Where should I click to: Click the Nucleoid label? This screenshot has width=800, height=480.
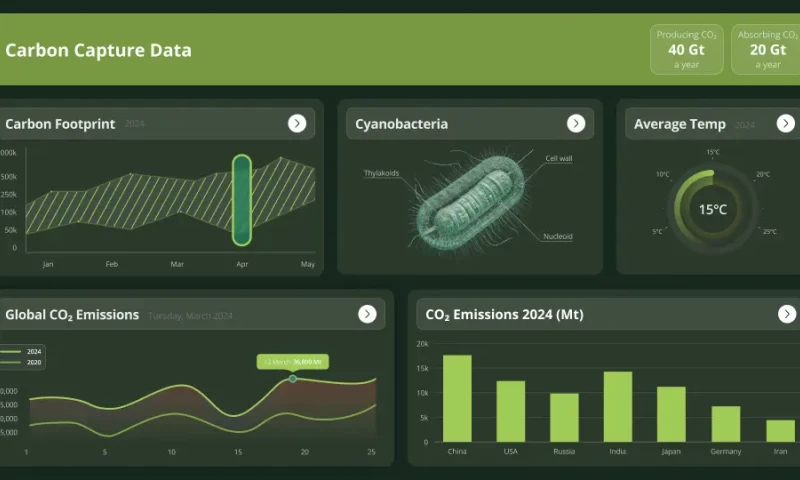coord(558,237)
